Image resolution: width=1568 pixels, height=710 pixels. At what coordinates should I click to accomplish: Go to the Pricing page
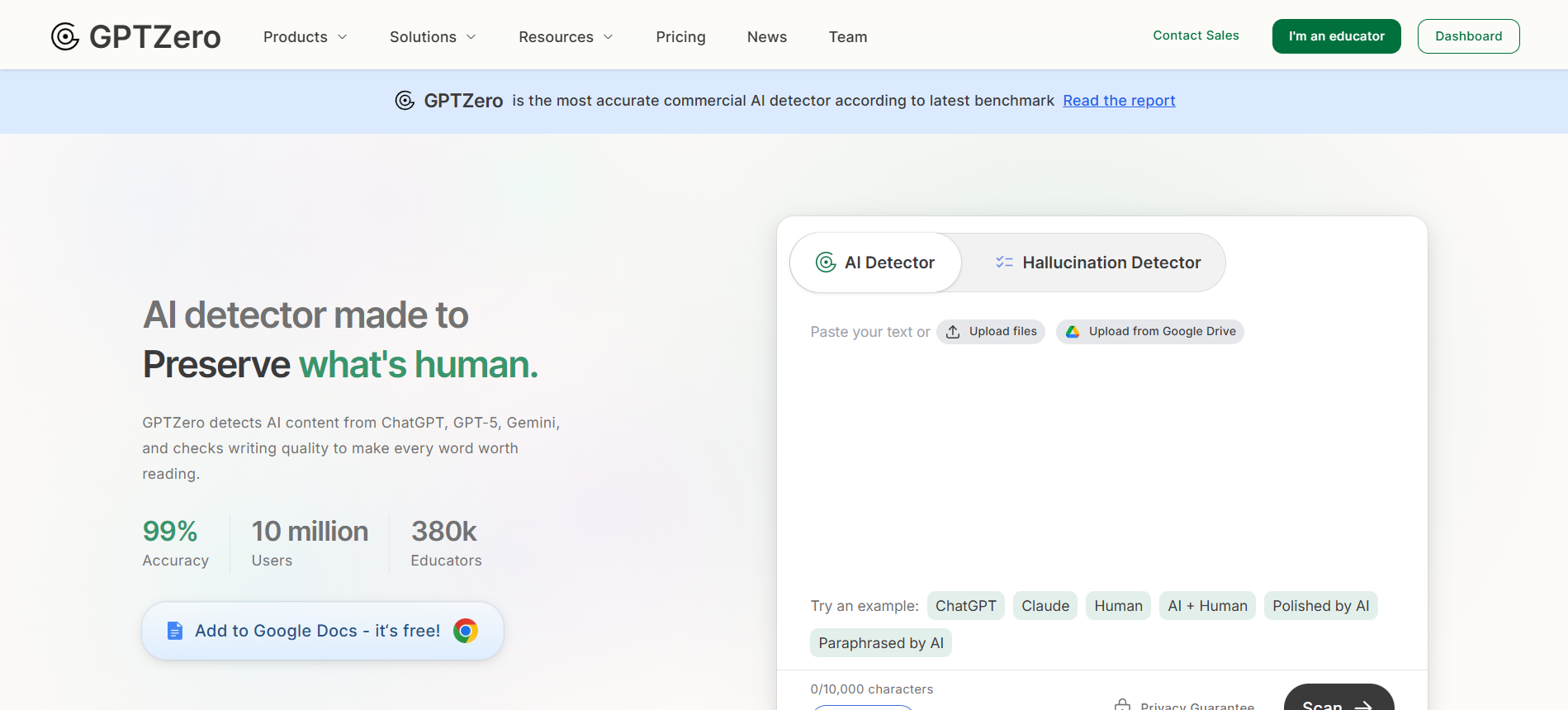680,37
